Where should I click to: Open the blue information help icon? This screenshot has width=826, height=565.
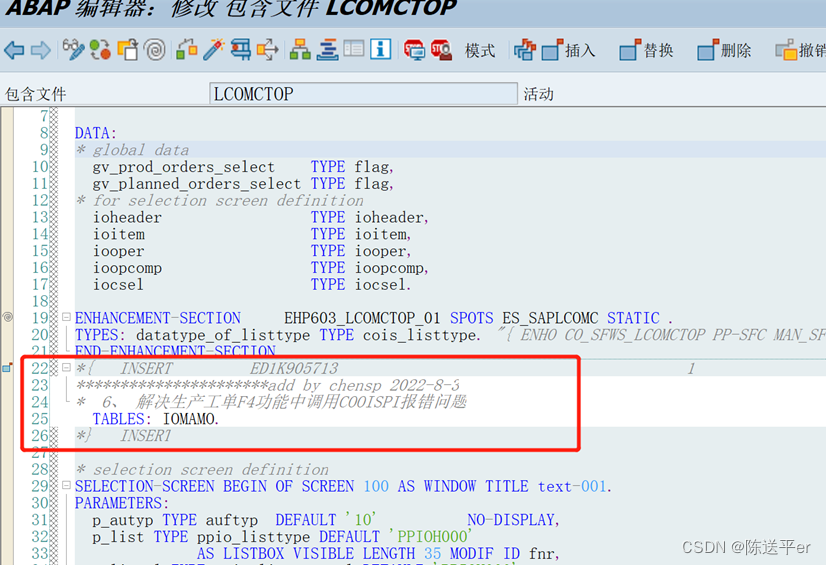[380, 49]
